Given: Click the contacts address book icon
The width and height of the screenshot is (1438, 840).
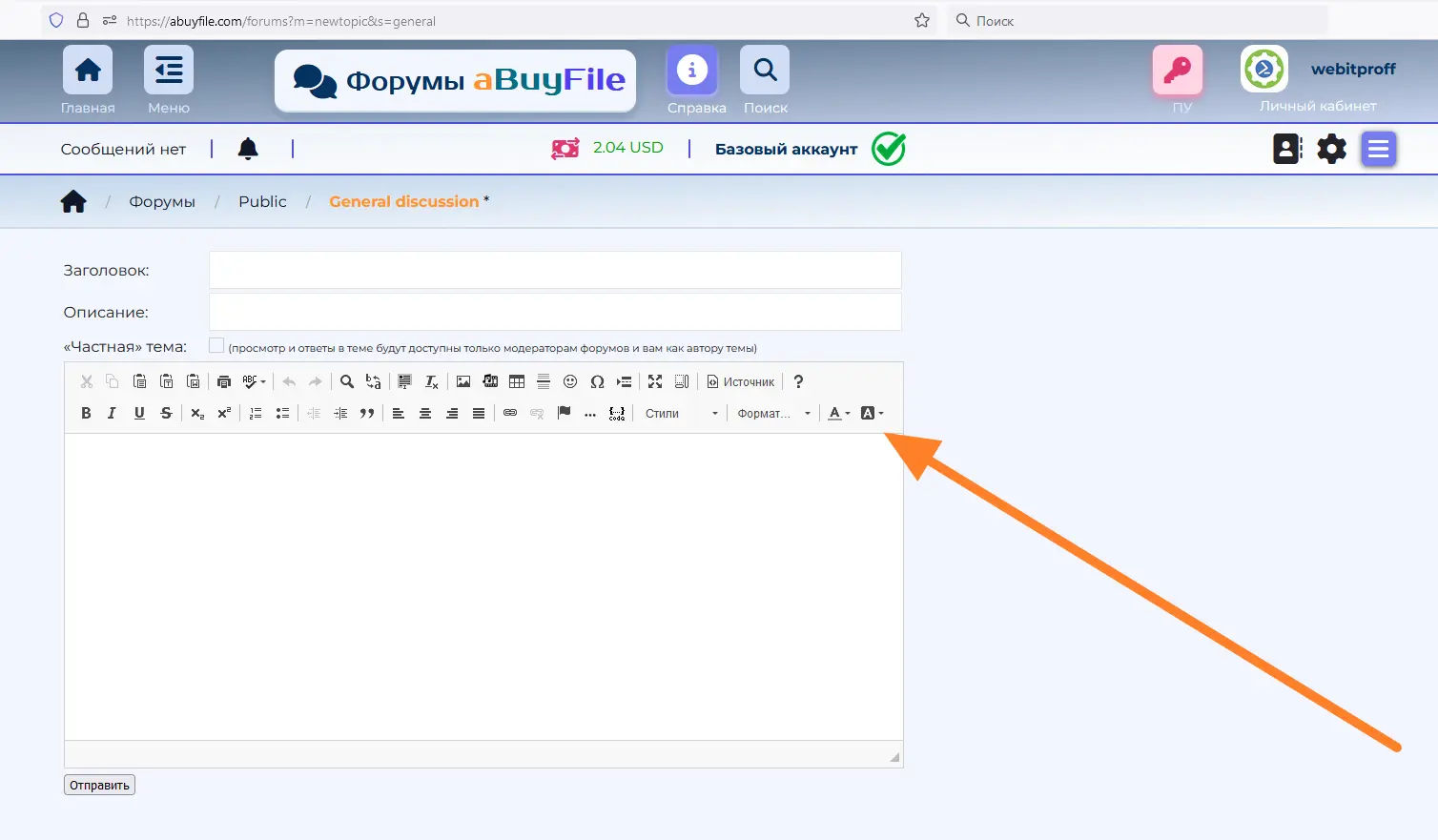Looking at the screenshot, I should coord(1286,149).
